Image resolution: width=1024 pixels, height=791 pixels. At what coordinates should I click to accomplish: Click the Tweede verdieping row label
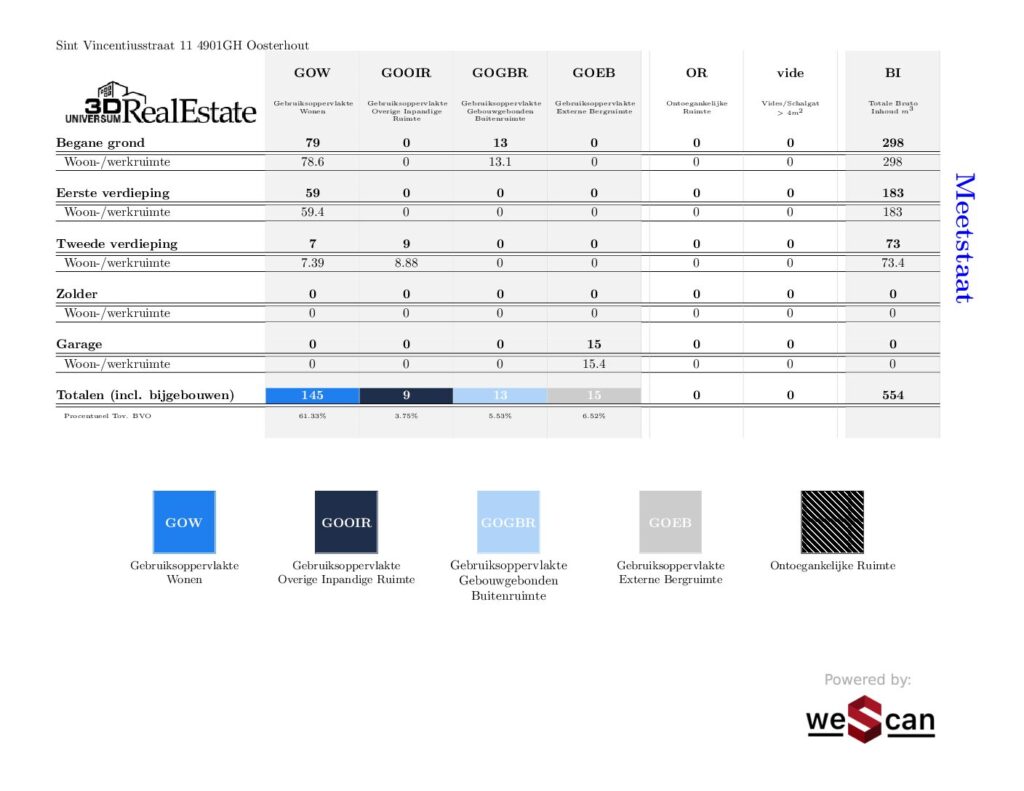pos(116,244)
